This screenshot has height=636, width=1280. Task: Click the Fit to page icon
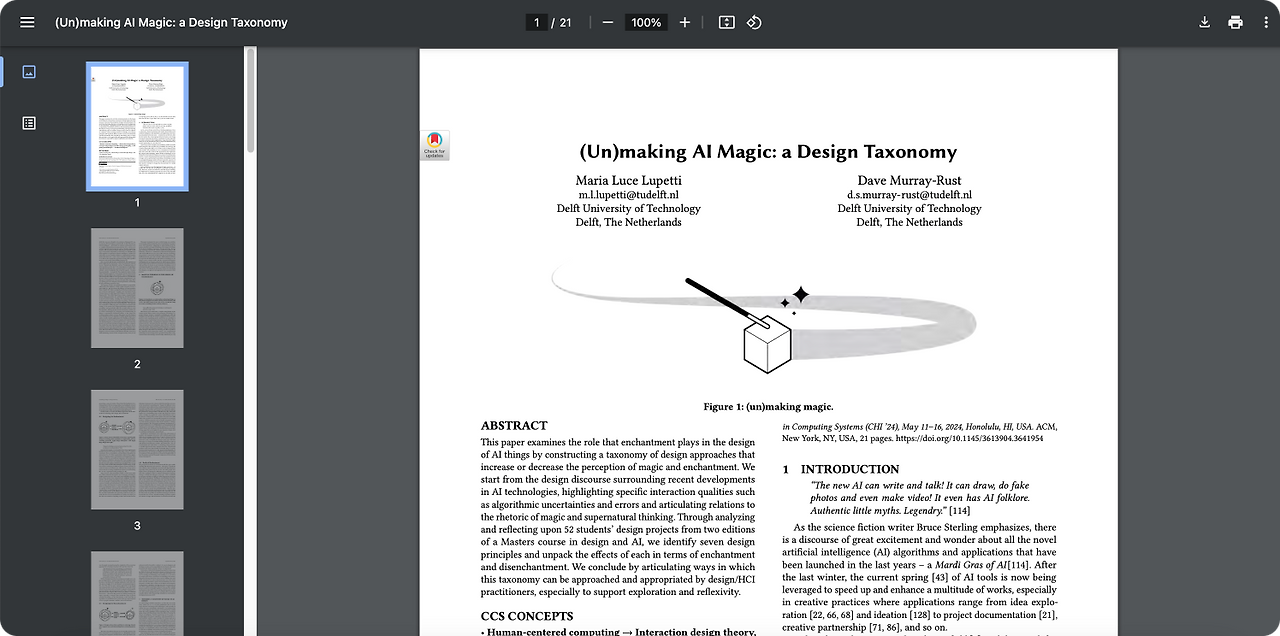[x=727, y=22]
